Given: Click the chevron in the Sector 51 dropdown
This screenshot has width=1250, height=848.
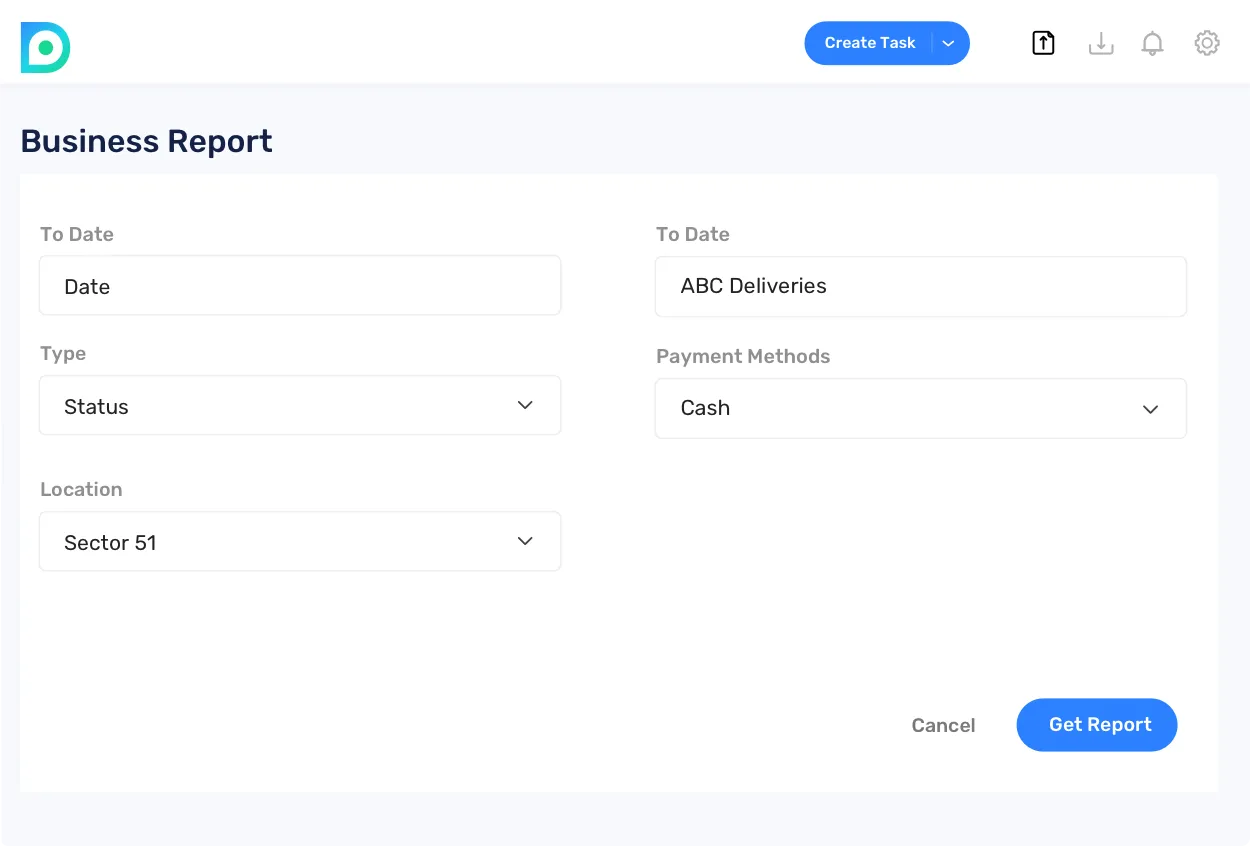Looking at the screenshot, I should point(525,541).
